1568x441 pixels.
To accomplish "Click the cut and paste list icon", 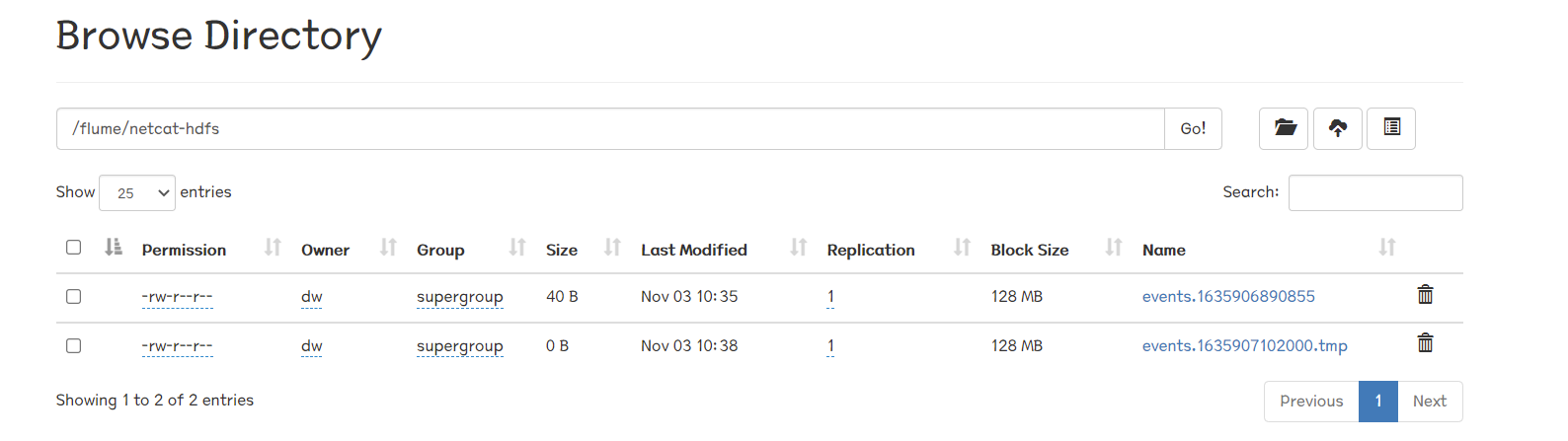I will point(1391,128).
